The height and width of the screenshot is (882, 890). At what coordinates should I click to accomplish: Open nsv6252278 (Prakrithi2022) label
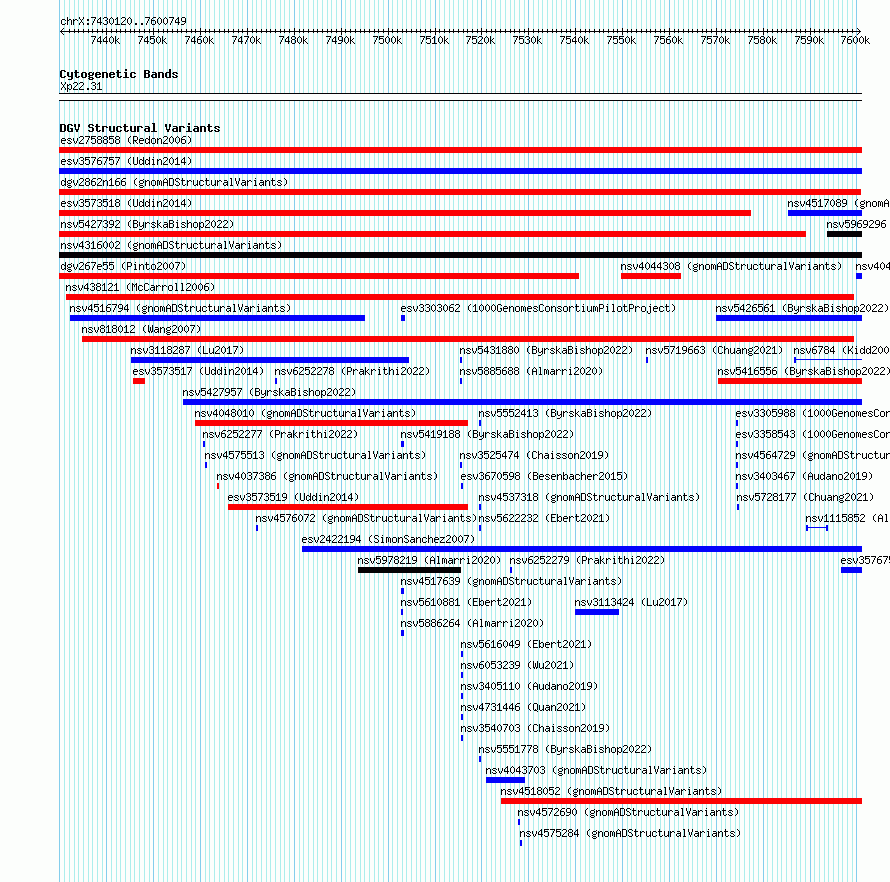point(352,371)
